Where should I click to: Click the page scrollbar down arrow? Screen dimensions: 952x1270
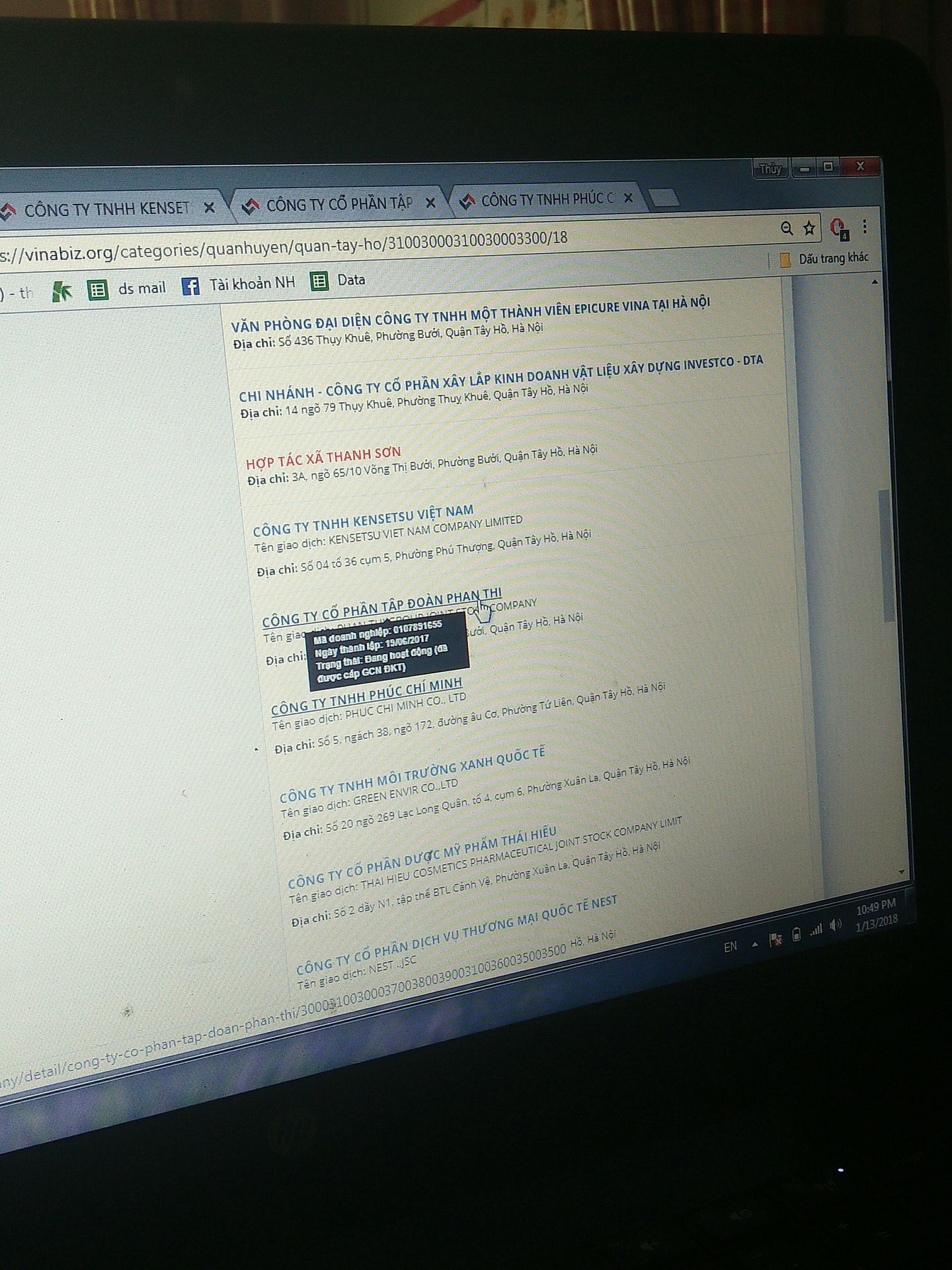[902, 871]
